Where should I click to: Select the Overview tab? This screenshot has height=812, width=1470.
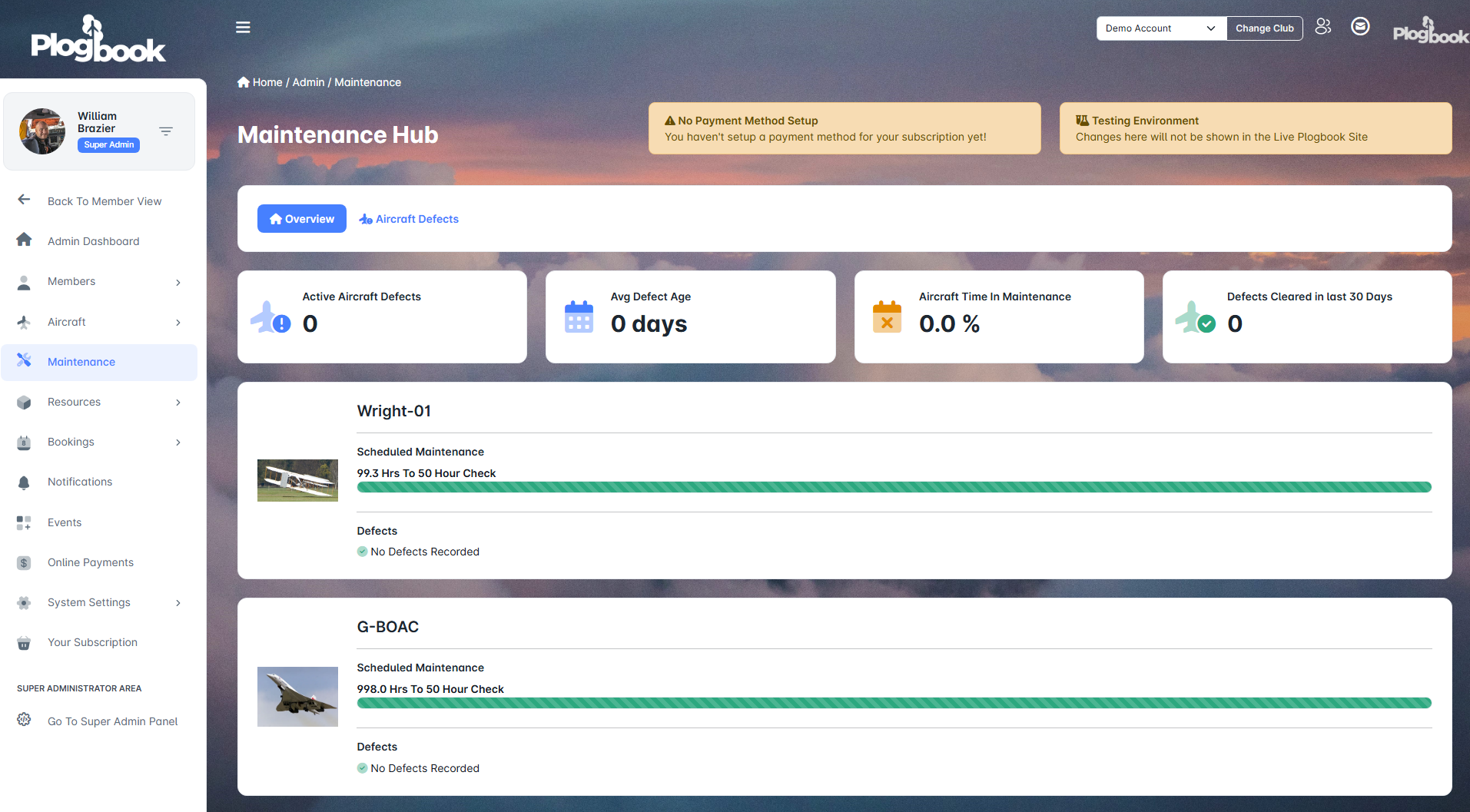[x=301, y=219]
